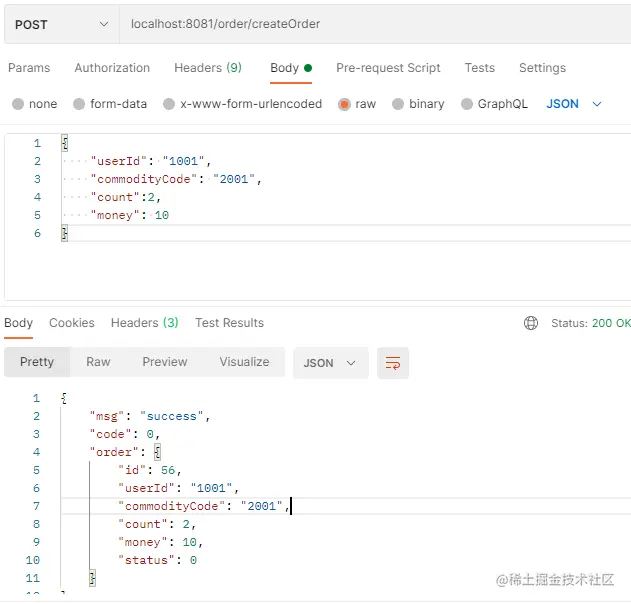Select the none body type radio
The height and width of the screenshot is (604, 631).
pos(18,104)
